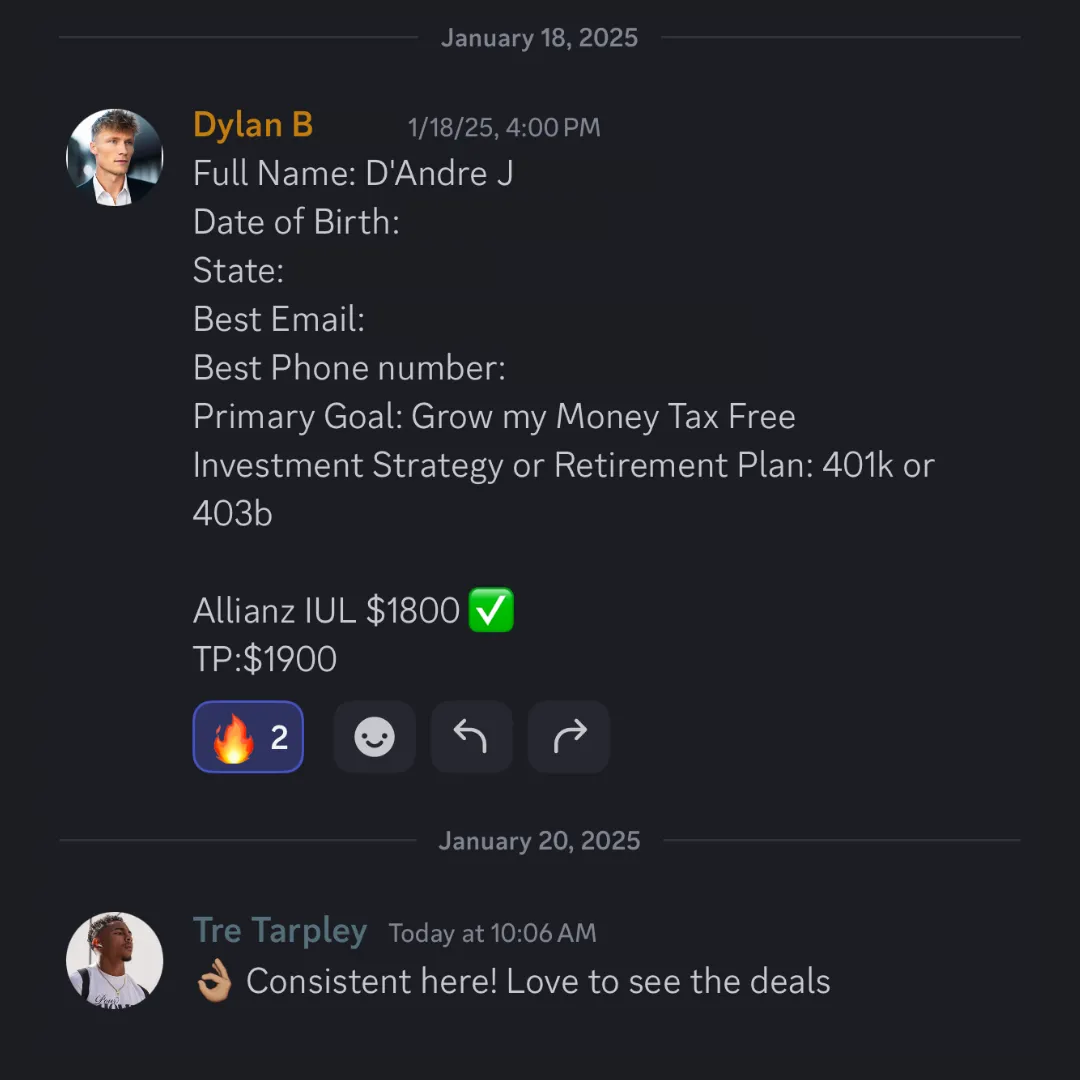Click the Today at 10:06 AM timestamp

[x=492, y=934]
